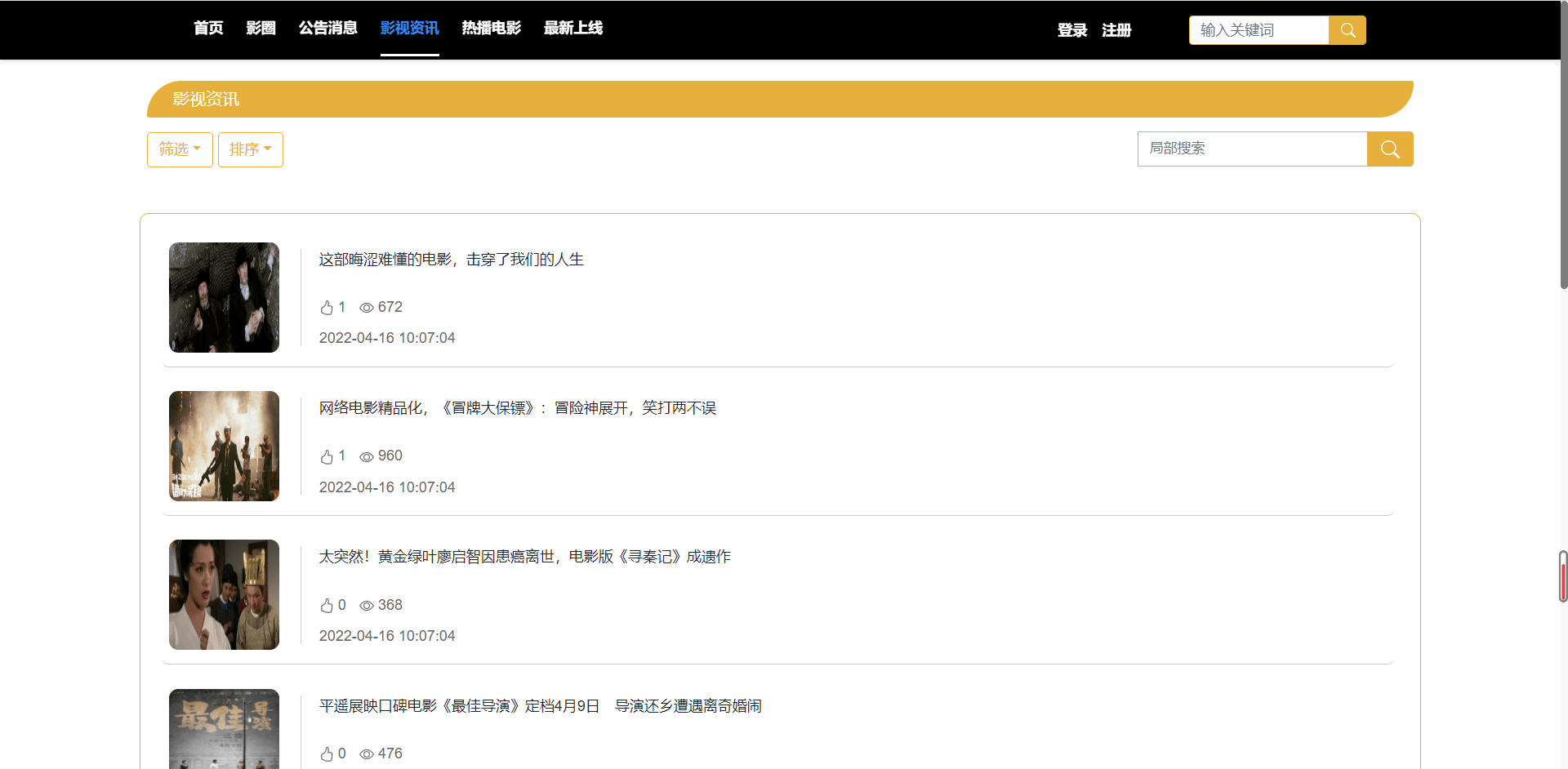The height and width of the screenshot is (769, 1568).
Task: Click the 登录 login link
Action: [x=1072, y=30]
